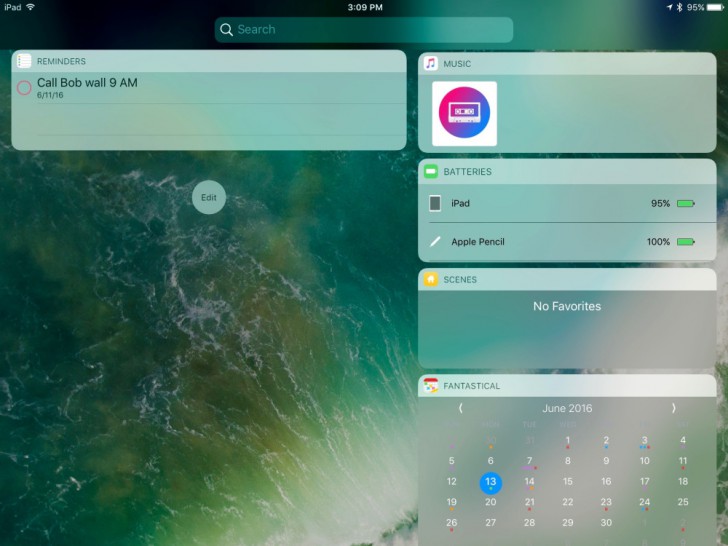Tap the Apple Pencil 100% battery row
This screenshot has width=728, height=546.
[x=567, y=242]
